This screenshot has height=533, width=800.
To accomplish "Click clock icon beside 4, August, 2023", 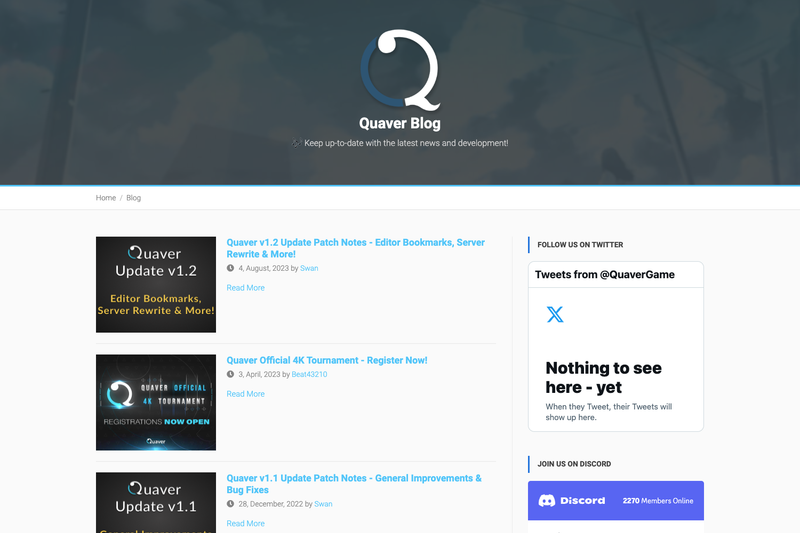I will 231,268.
